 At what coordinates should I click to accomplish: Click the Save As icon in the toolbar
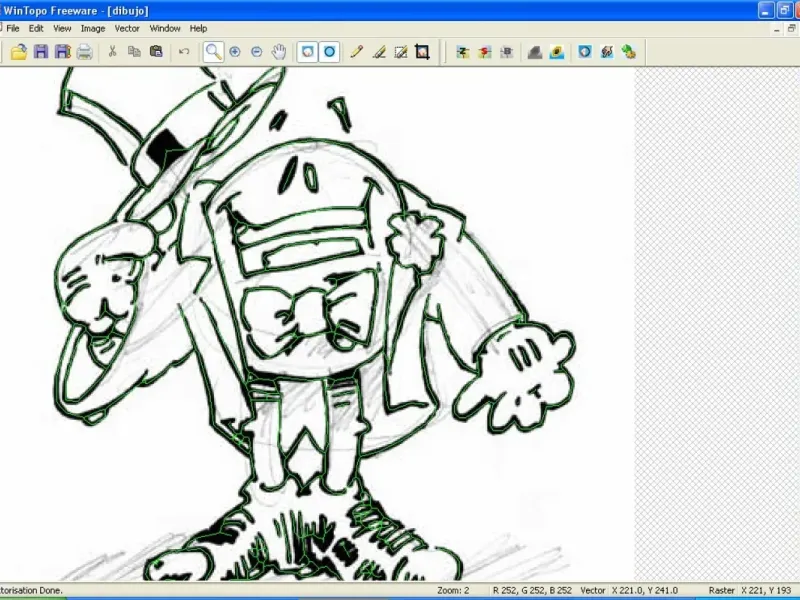(x=63, y=52)
